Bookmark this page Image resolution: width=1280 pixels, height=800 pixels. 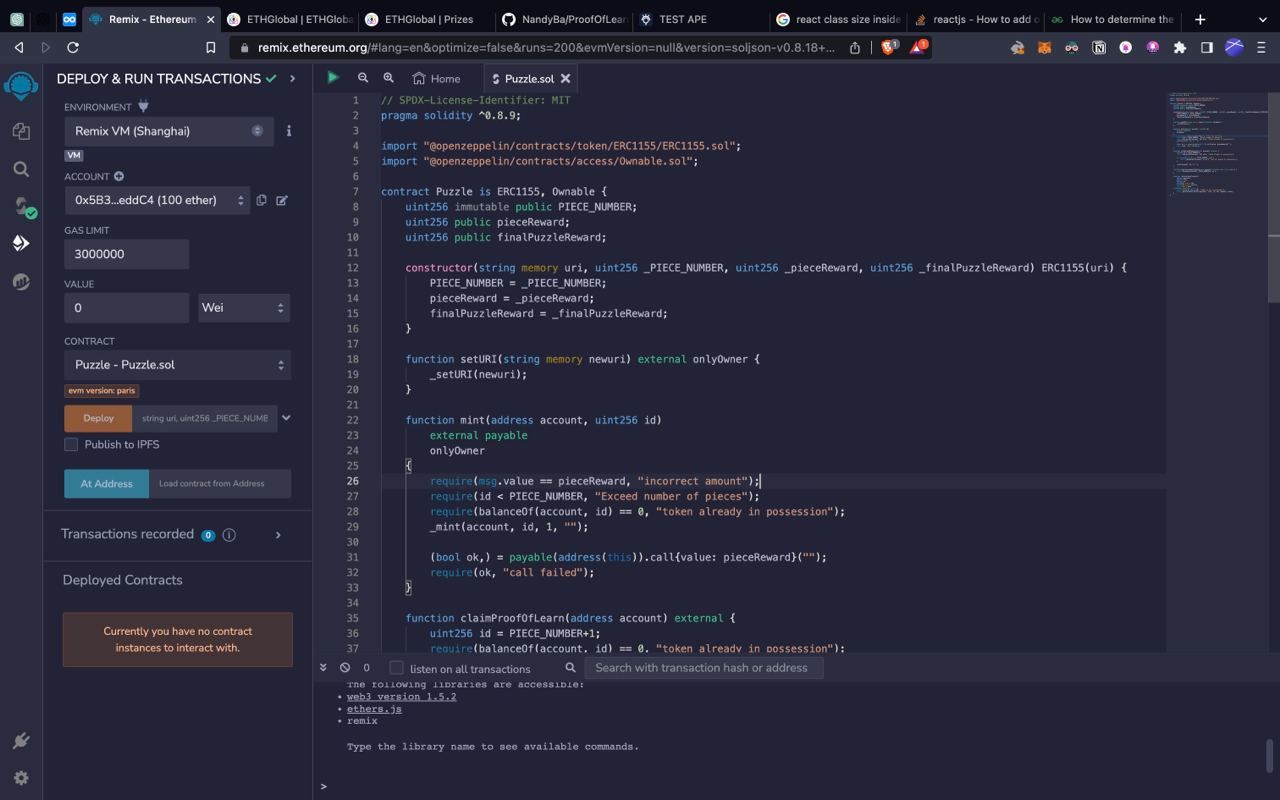click(210, 47)
